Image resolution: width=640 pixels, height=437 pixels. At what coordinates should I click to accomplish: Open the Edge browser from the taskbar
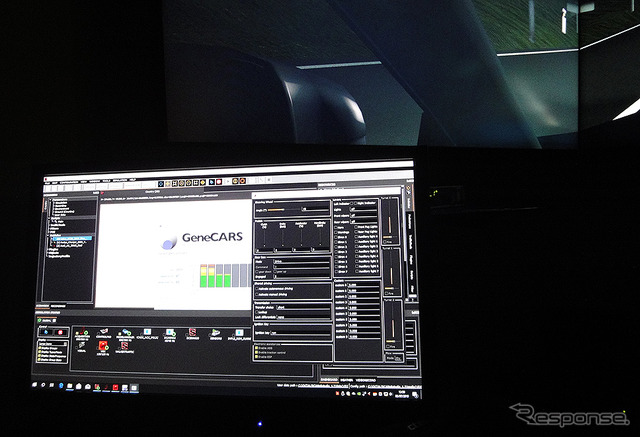point(61,385)
